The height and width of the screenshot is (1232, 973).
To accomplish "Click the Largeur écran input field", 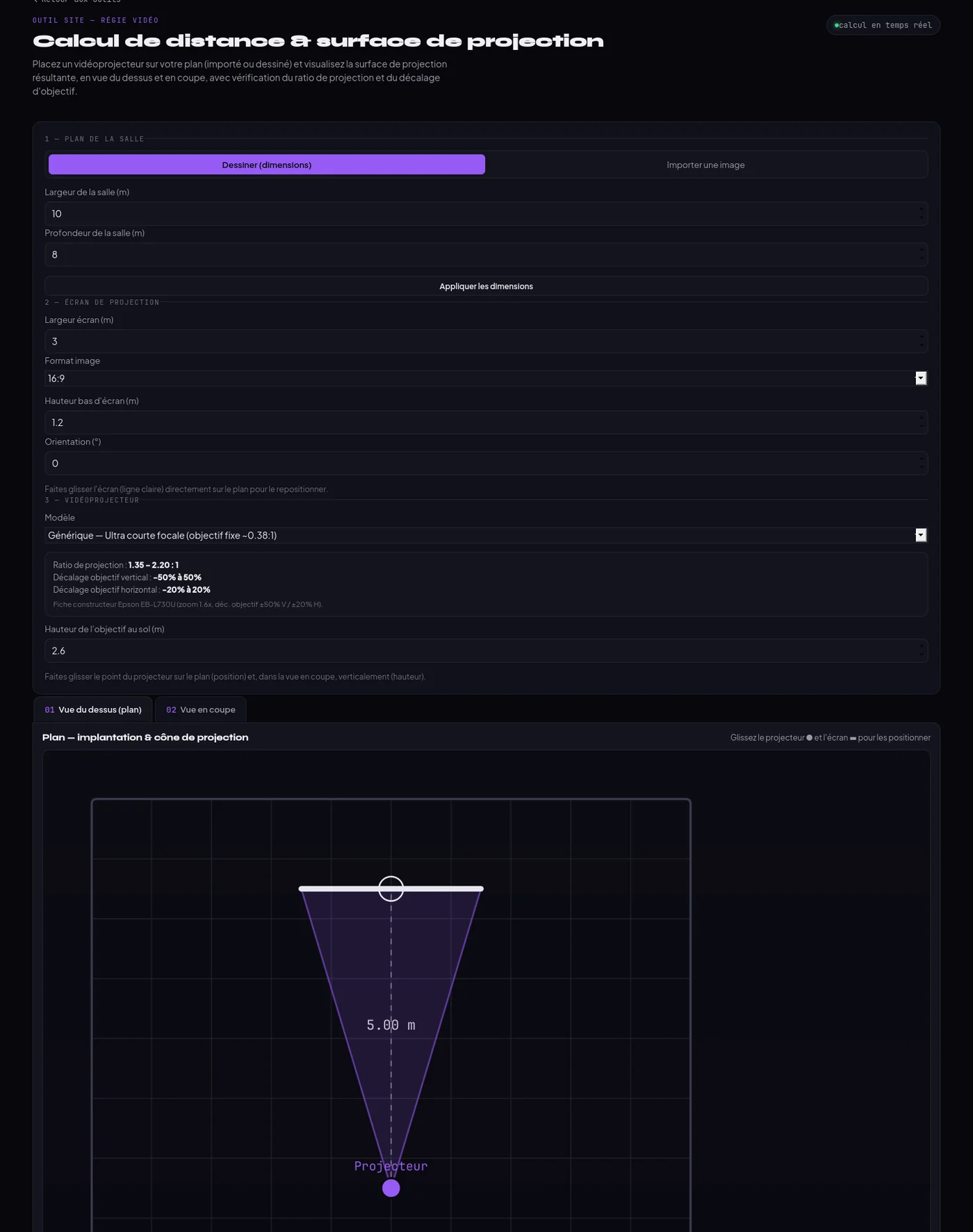I will click(x=486, y=341).
